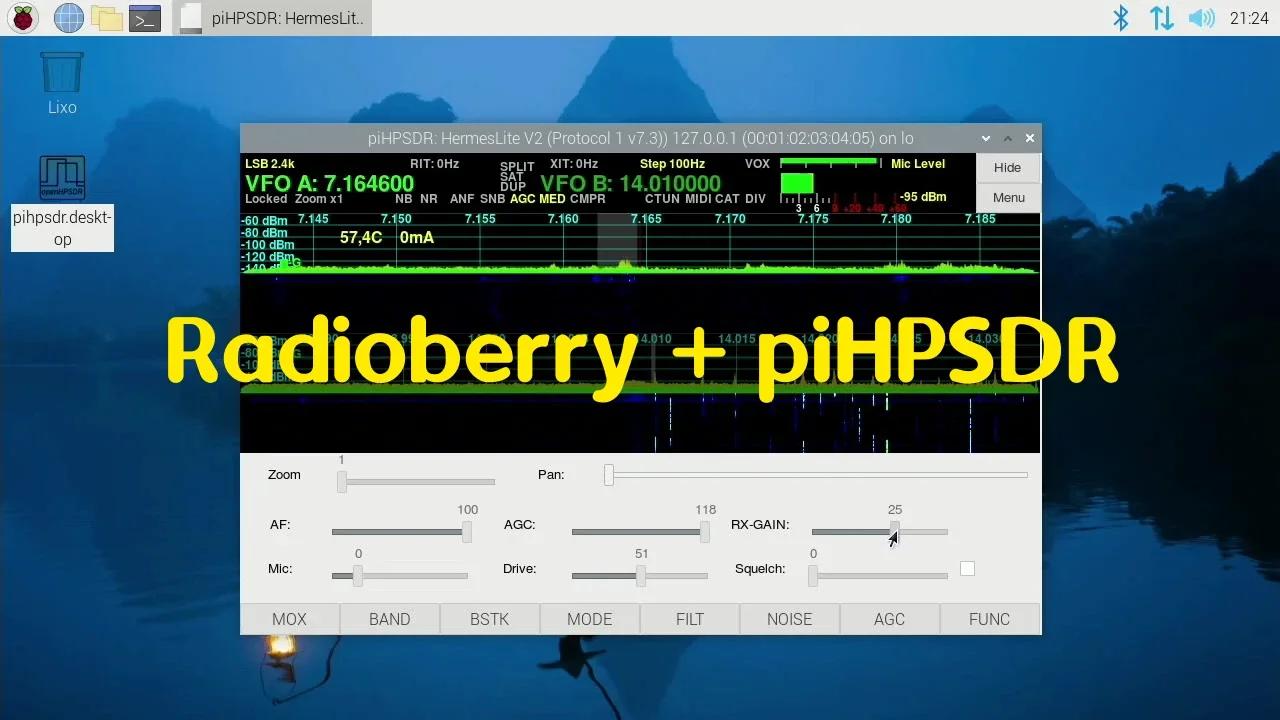Click the Hide button
The height and width of the screenshot is (720, 1280).
pos(1007,167)
